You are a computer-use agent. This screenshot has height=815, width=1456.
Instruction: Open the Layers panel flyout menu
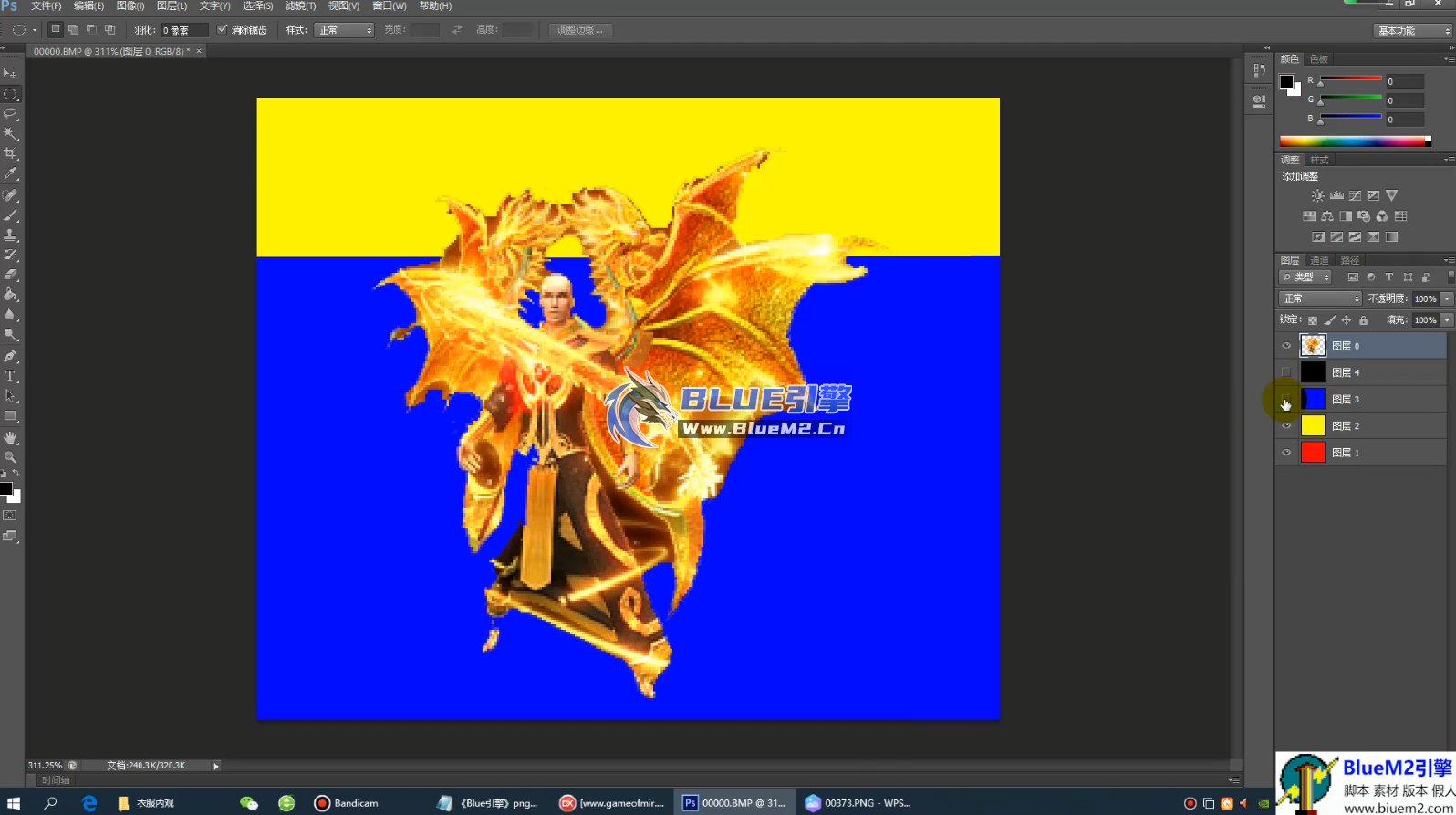pyautogui.click(x=1449, y=260)
